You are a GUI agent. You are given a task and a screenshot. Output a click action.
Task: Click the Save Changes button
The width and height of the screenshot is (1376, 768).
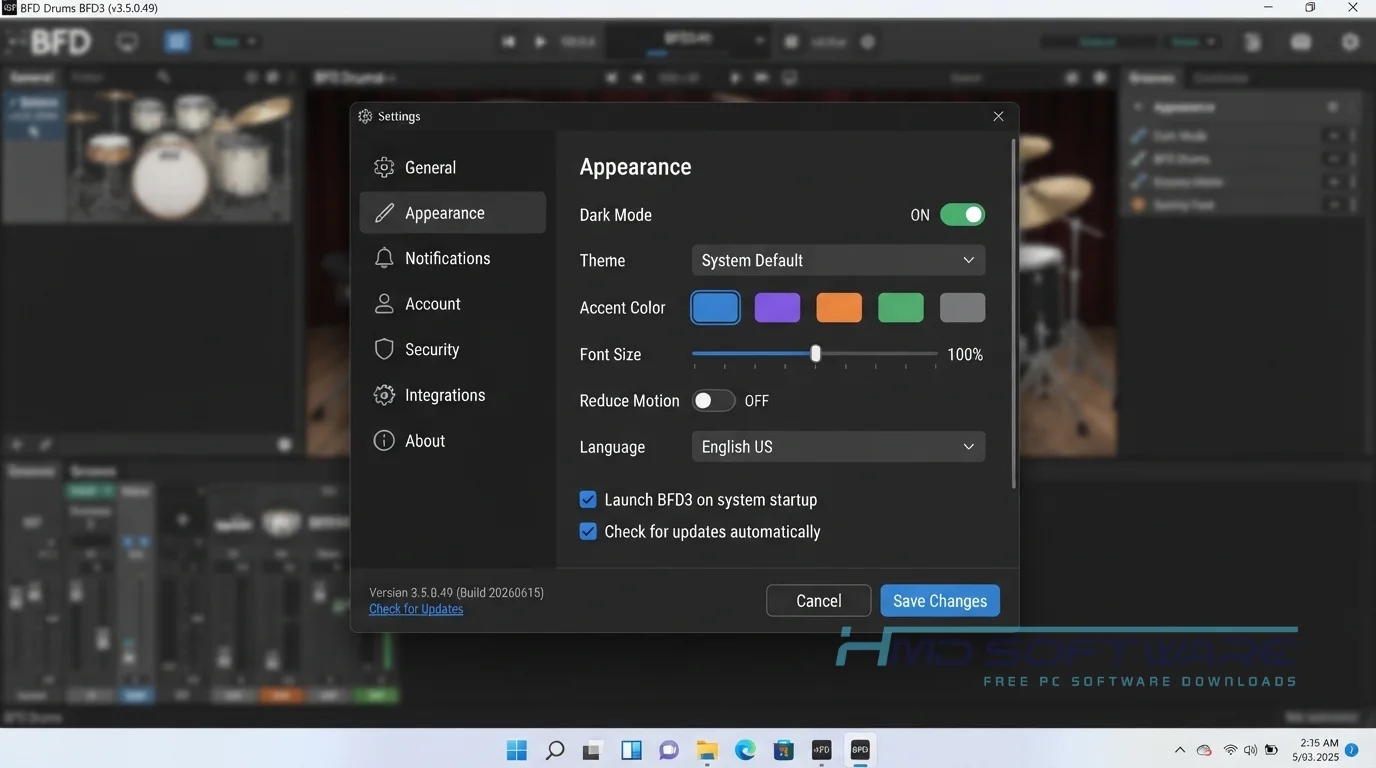click(x=940, y=601)
